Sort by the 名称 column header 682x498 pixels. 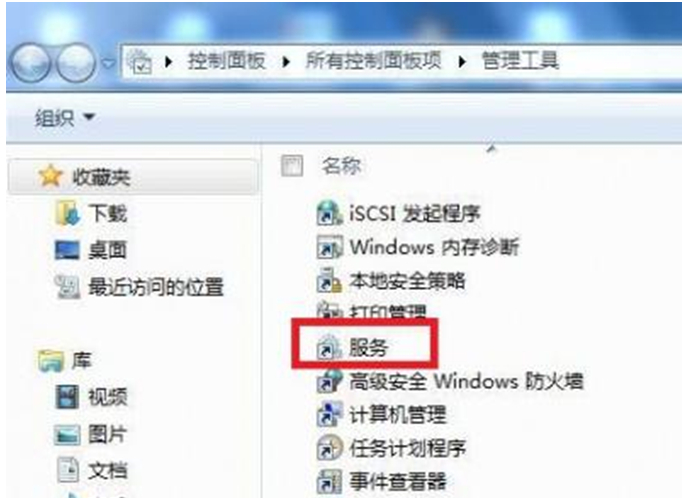tap(341, 166)
